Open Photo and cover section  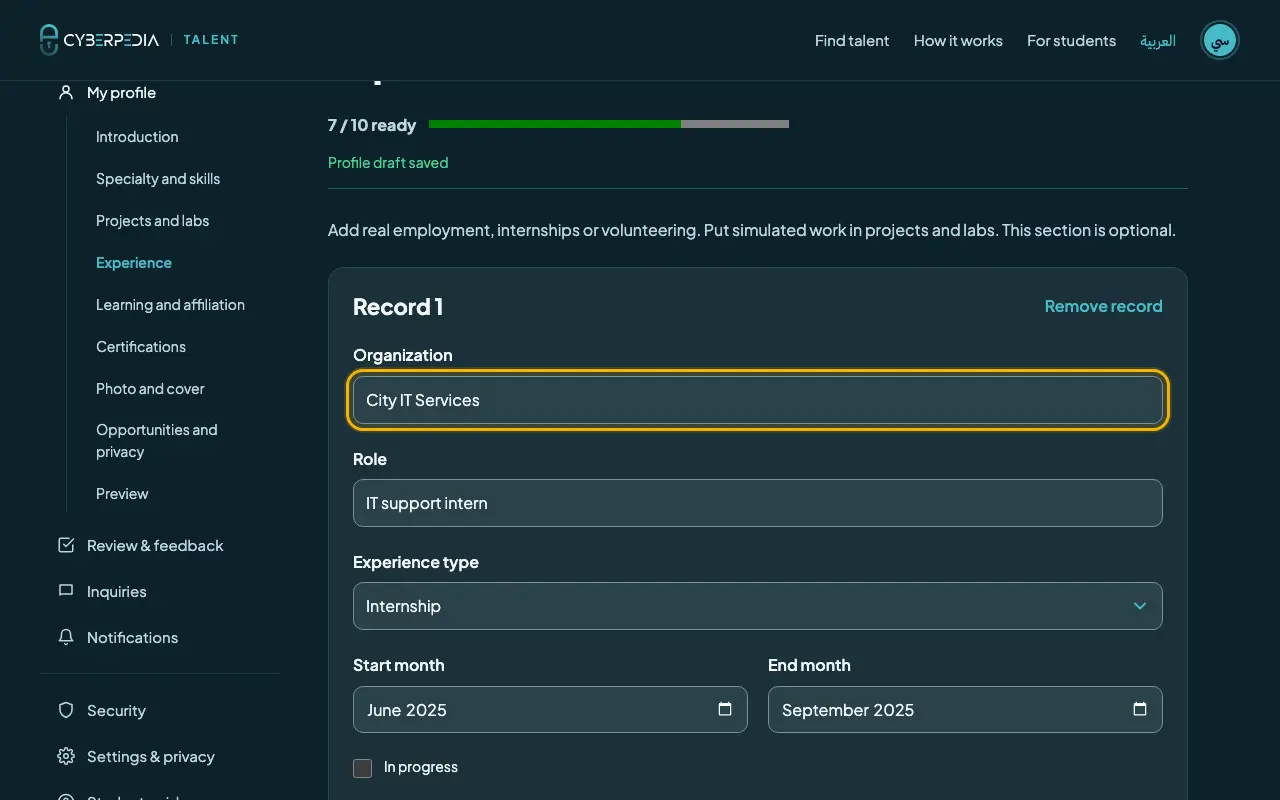tap(150, 389)
